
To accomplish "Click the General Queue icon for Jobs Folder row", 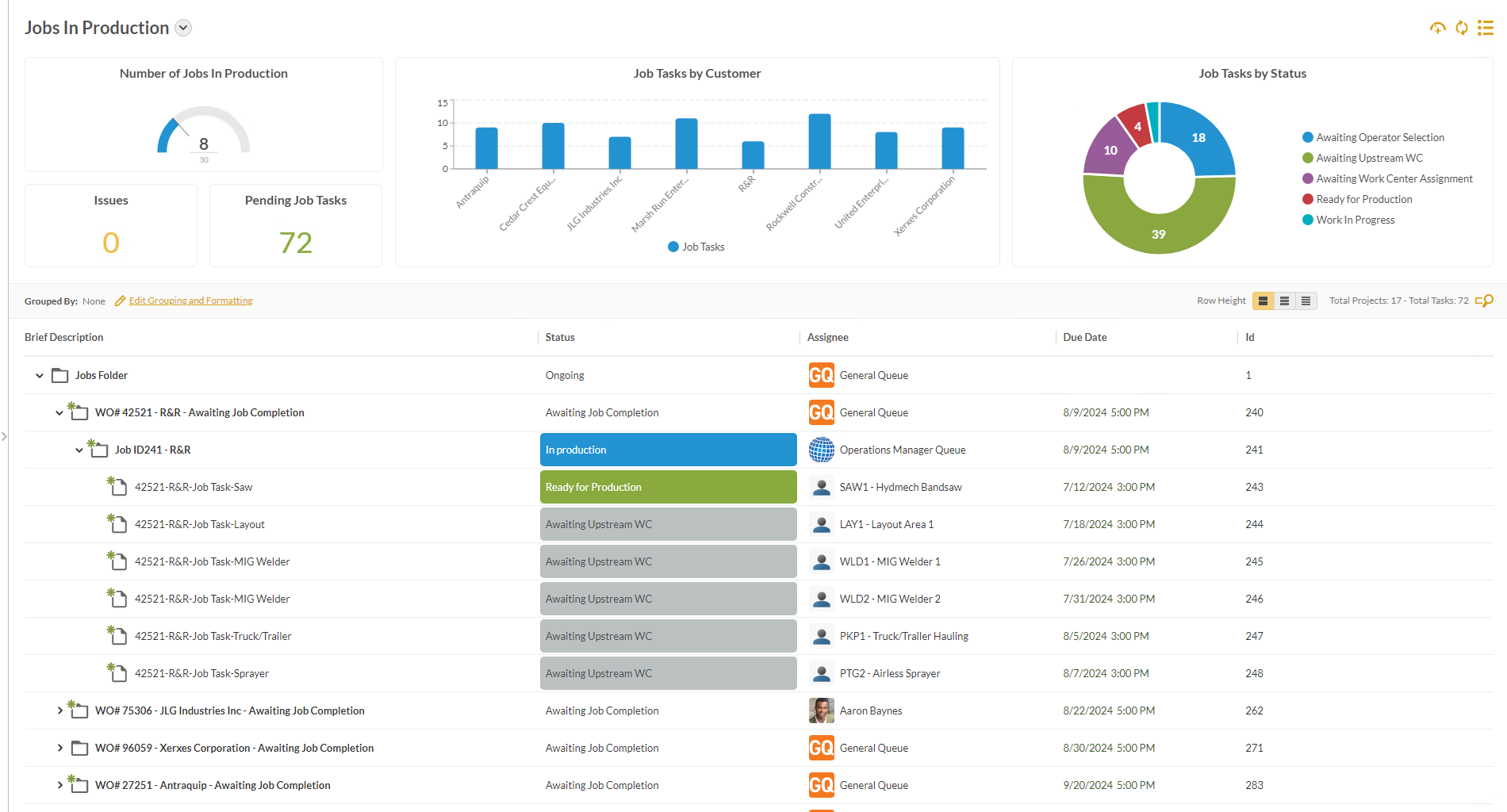I will (821, 374).
